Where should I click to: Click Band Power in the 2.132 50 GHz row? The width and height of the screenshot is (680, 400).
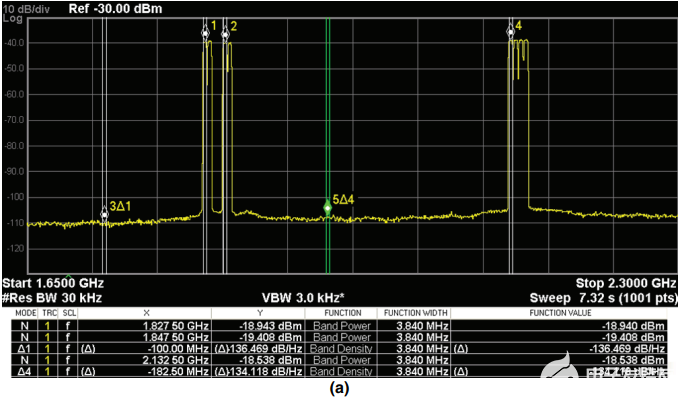click(342, 360)
